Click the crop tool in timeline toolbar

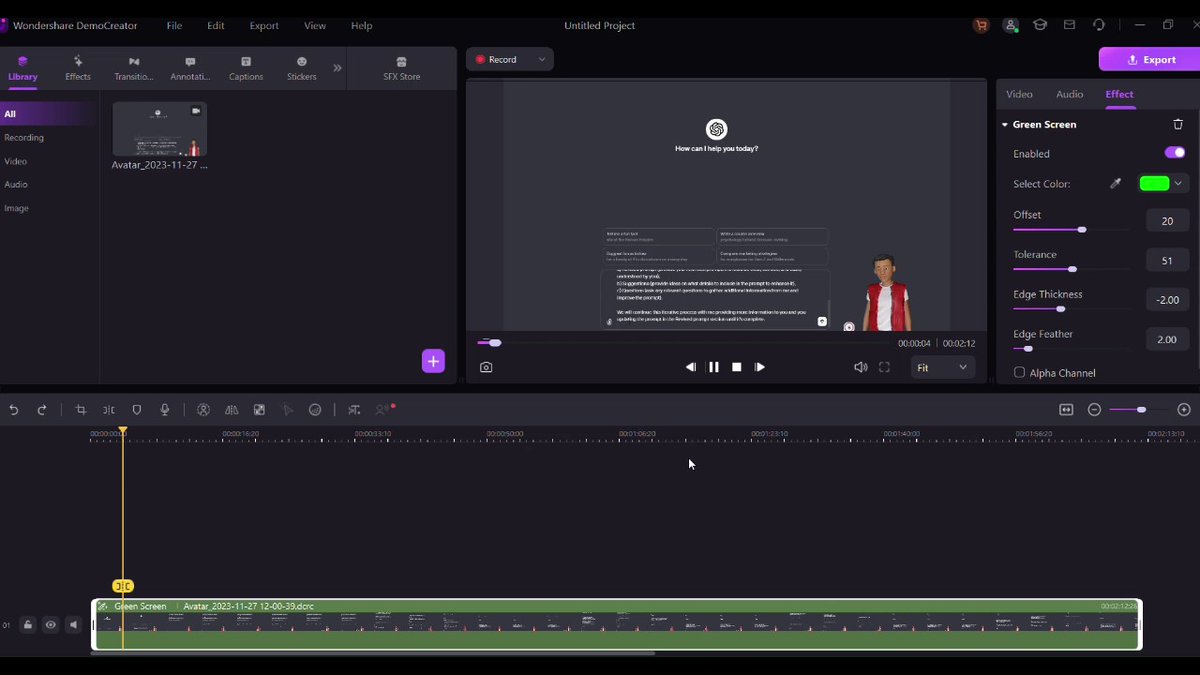point(81,410)
